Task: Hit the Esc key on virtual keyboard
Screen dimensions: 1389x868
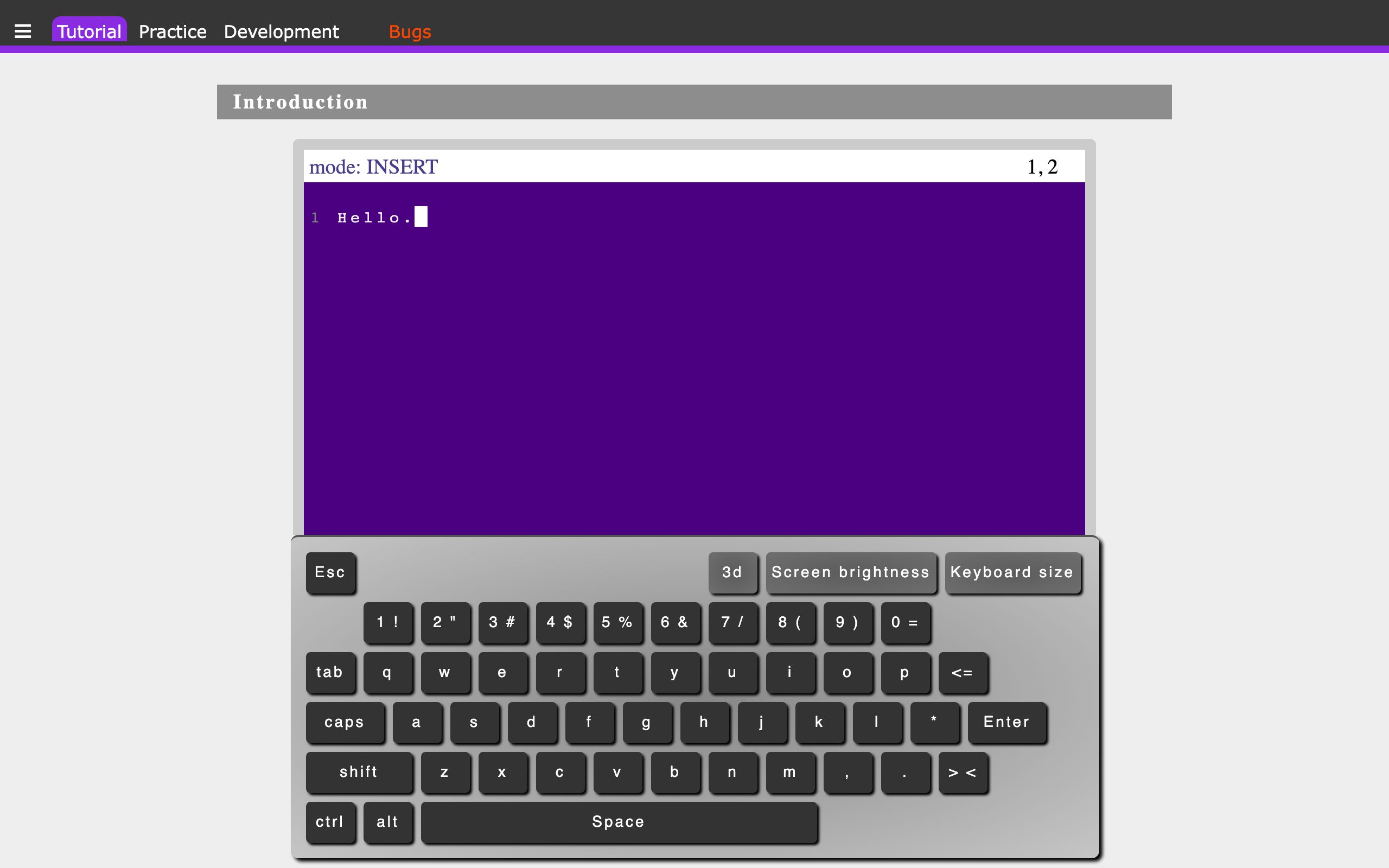Action: pos(330,572)
